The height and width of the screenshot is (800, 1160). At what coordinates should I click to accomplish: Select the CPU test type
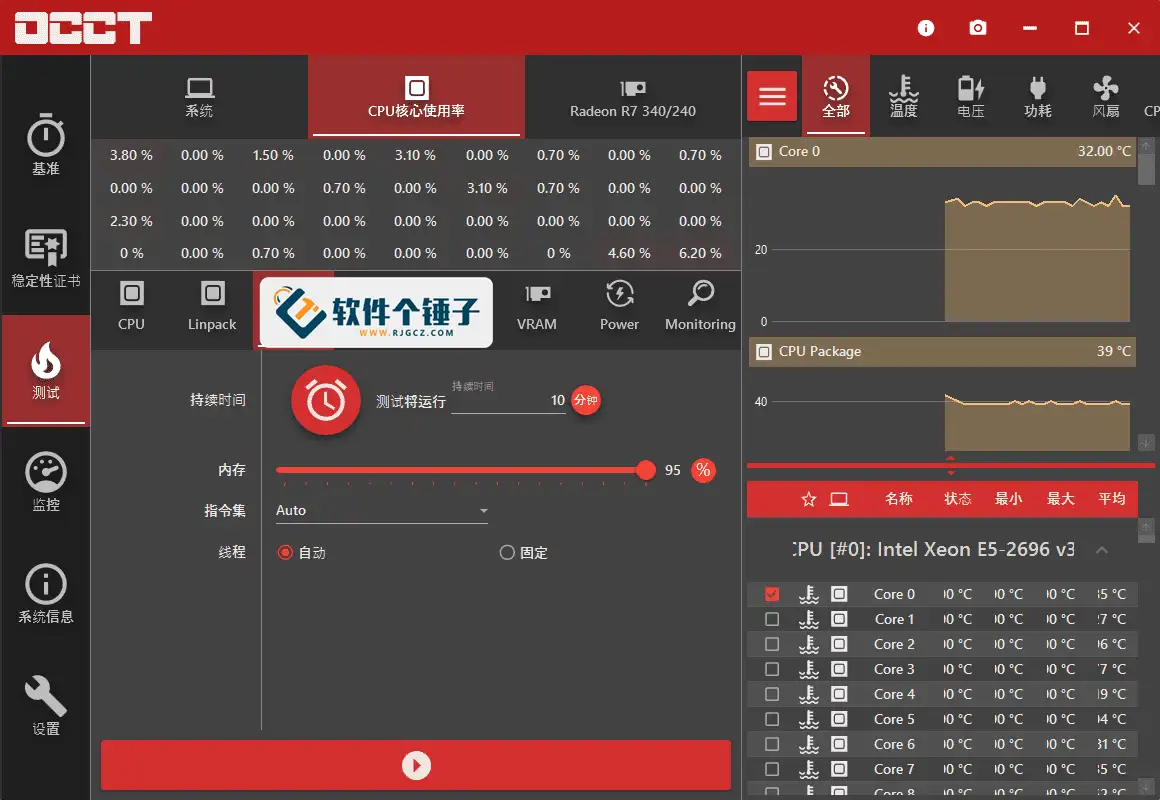(x=132, y=306)
